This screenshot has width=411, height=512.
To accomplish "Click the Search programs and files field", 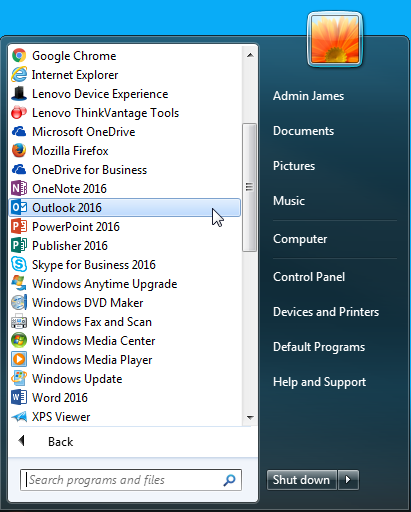I will click(131, 480).
